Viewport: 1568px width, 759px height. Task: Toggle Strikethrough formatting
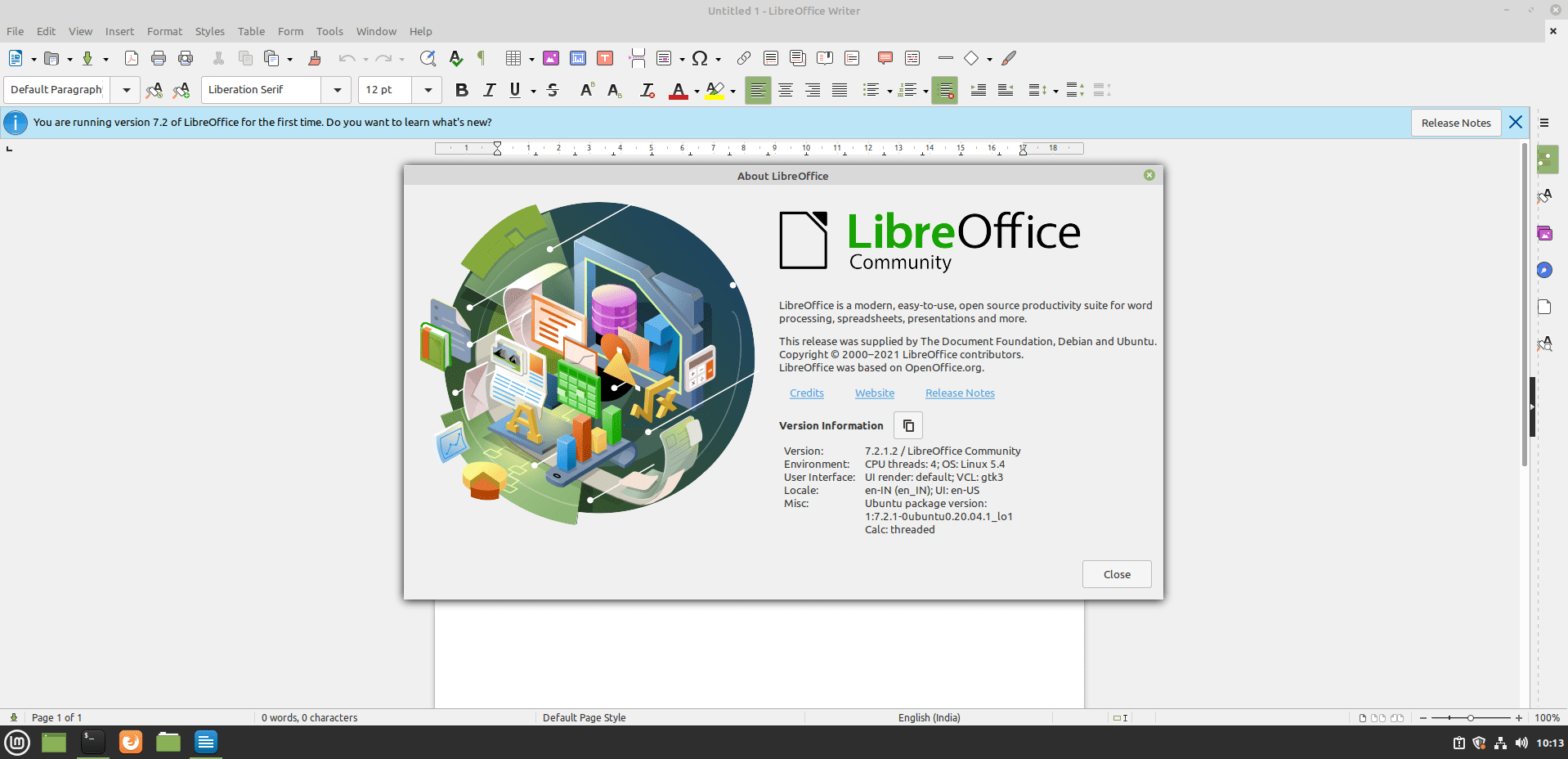553,90
